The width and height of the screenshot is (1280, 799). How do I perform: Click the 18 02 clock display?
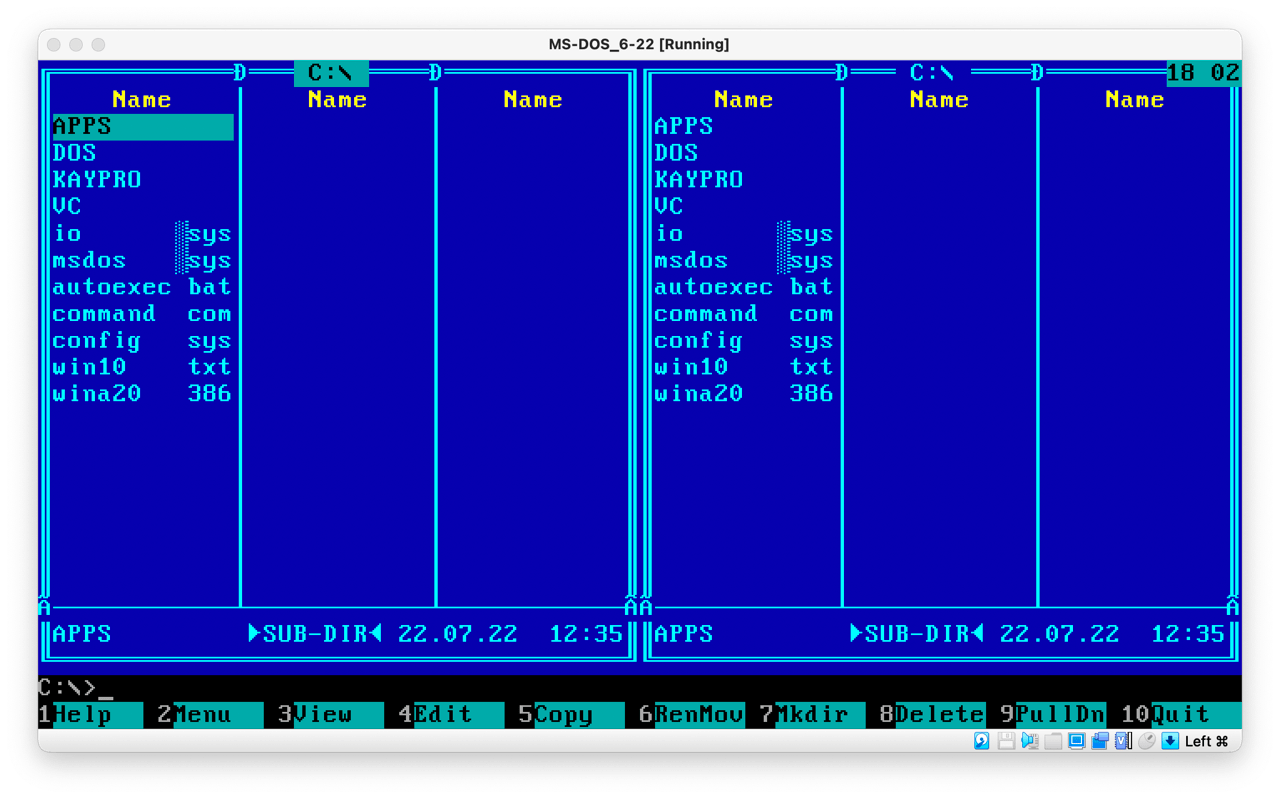[1204, 73]
